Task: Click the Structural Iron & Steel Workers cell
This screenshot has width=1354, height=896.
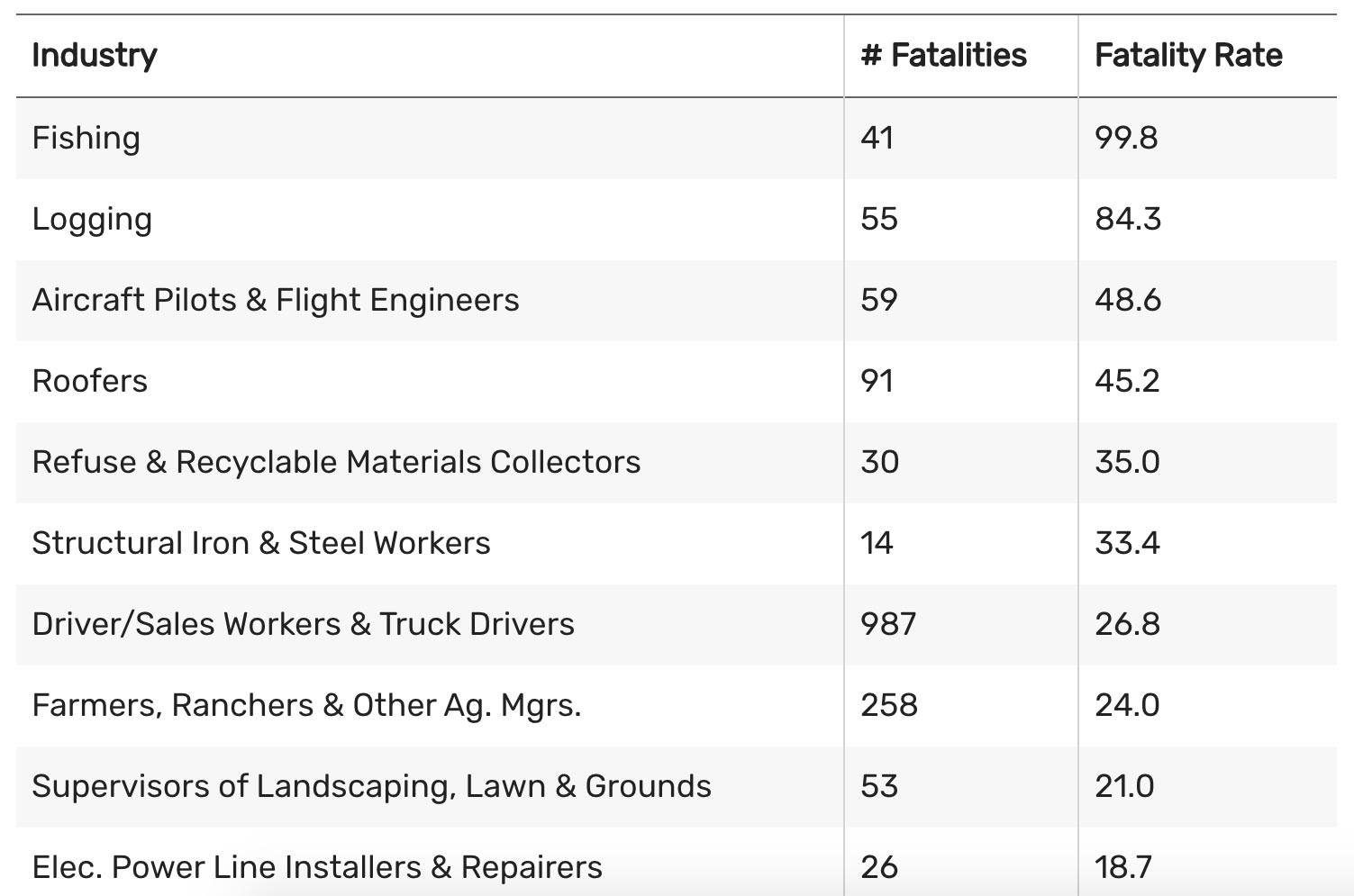Action: pyautogui.click(x=261, y=543)
